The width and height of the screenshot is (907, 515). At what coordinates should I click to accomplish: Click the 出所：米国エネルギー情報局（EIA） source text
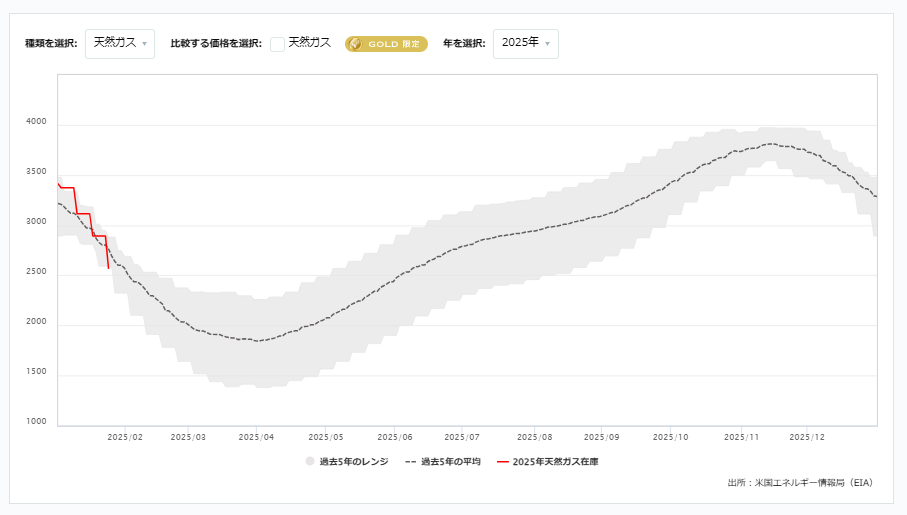[801, 483]
